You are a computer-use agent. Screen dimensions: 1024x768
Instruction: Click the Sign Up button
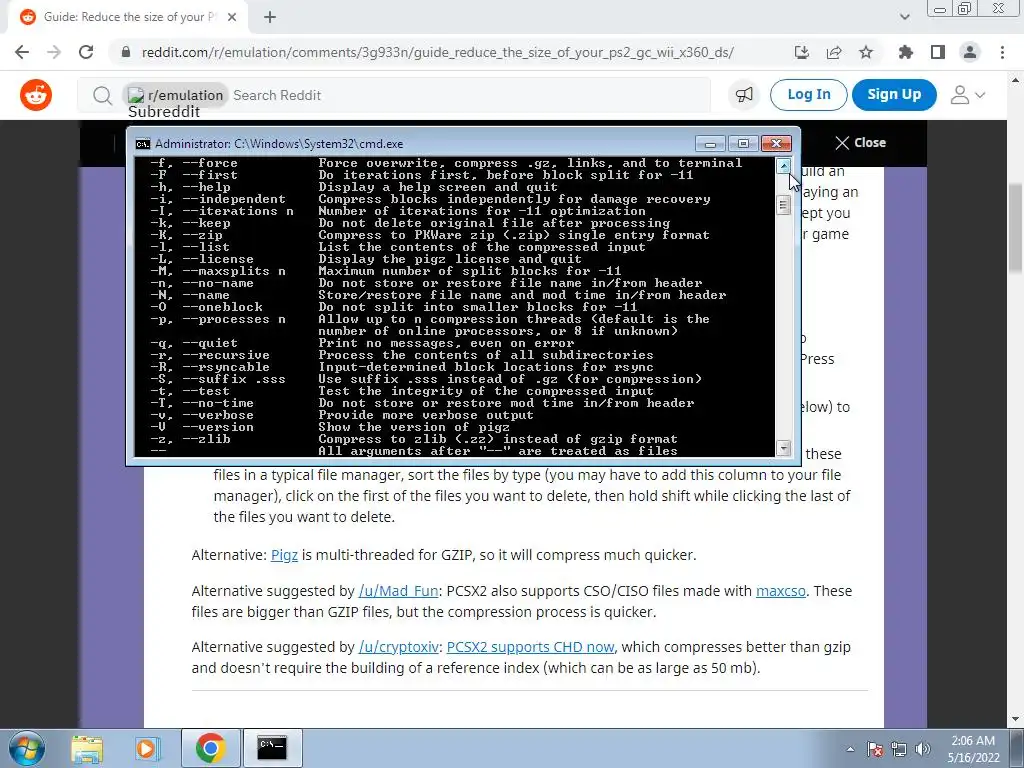tap(894, 95)
